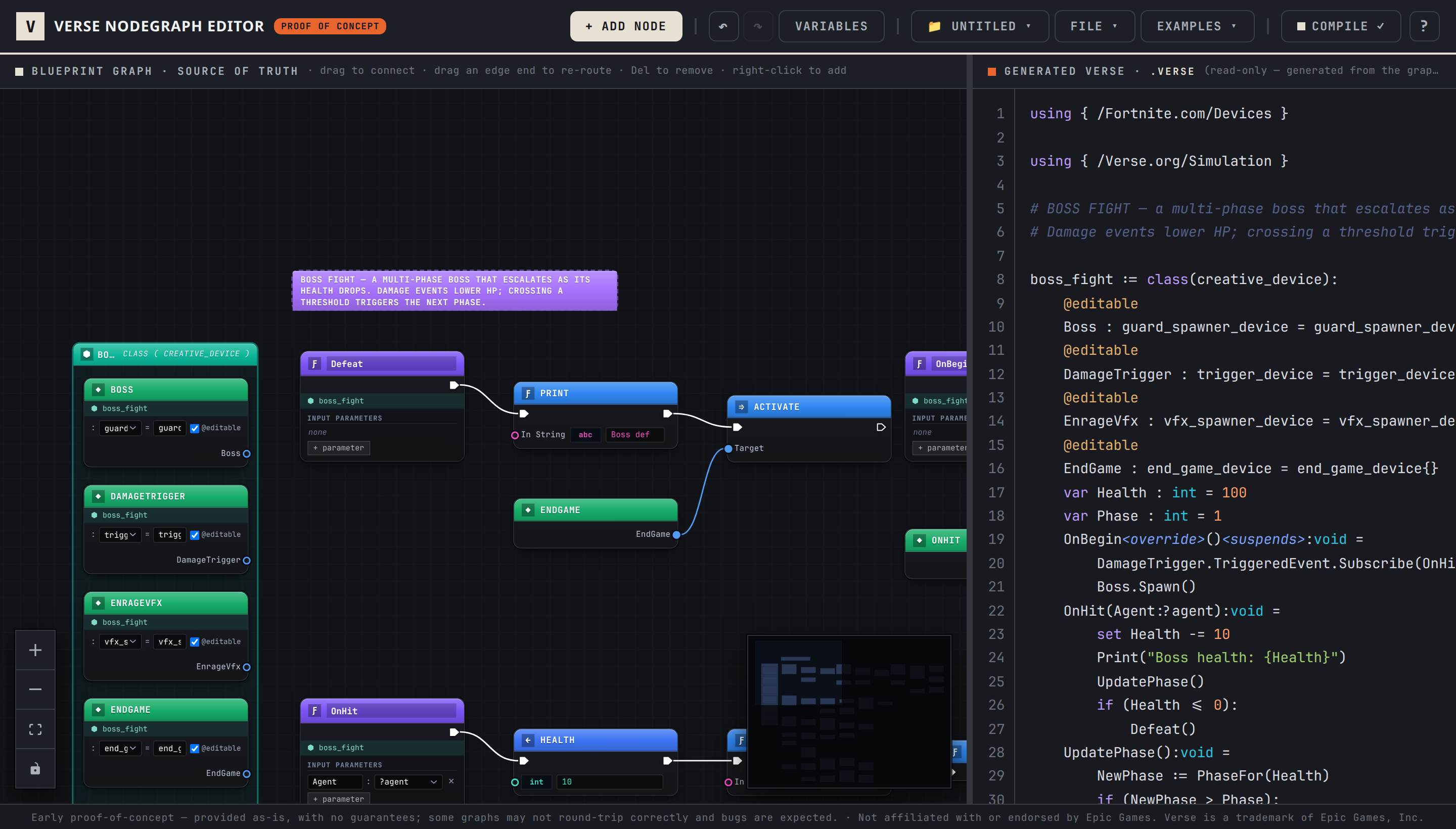Click the function icon on PRINT node
Image resolution: width=1456 pixels, height=829 pixels.
pos(528,393)
